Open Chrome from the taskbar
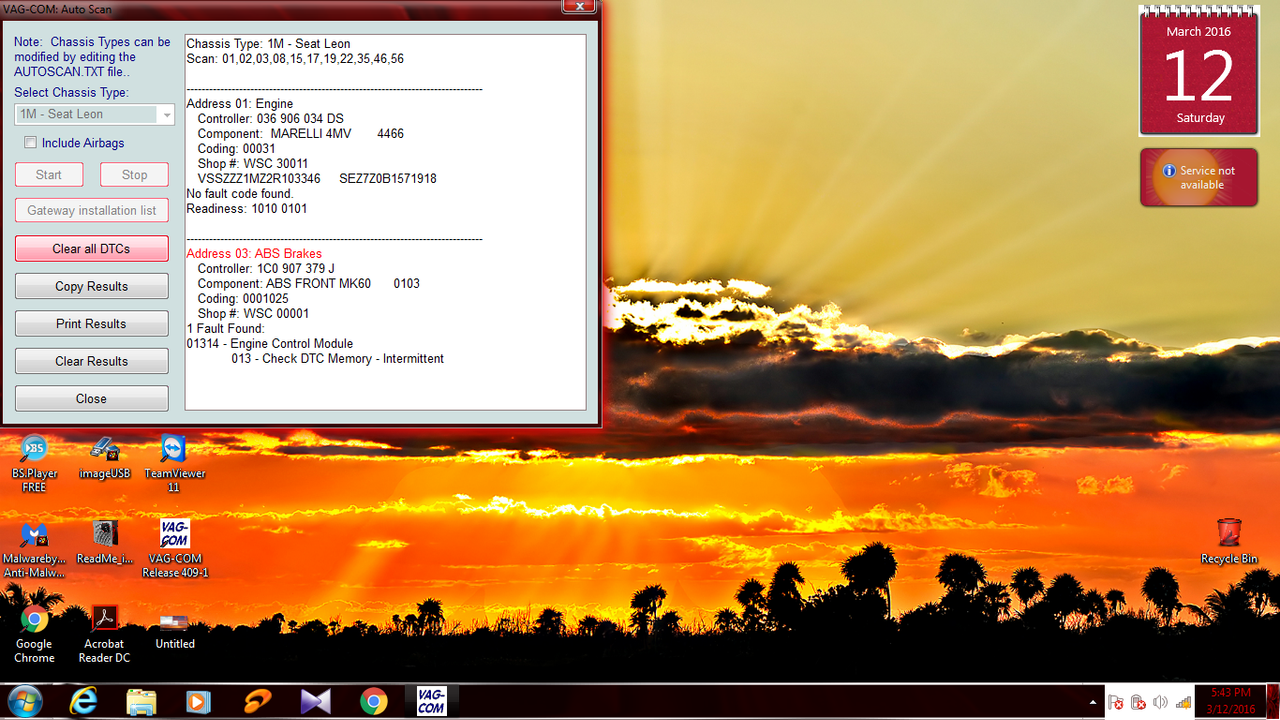The image size is (1280, 720). (x=374, y=701)
